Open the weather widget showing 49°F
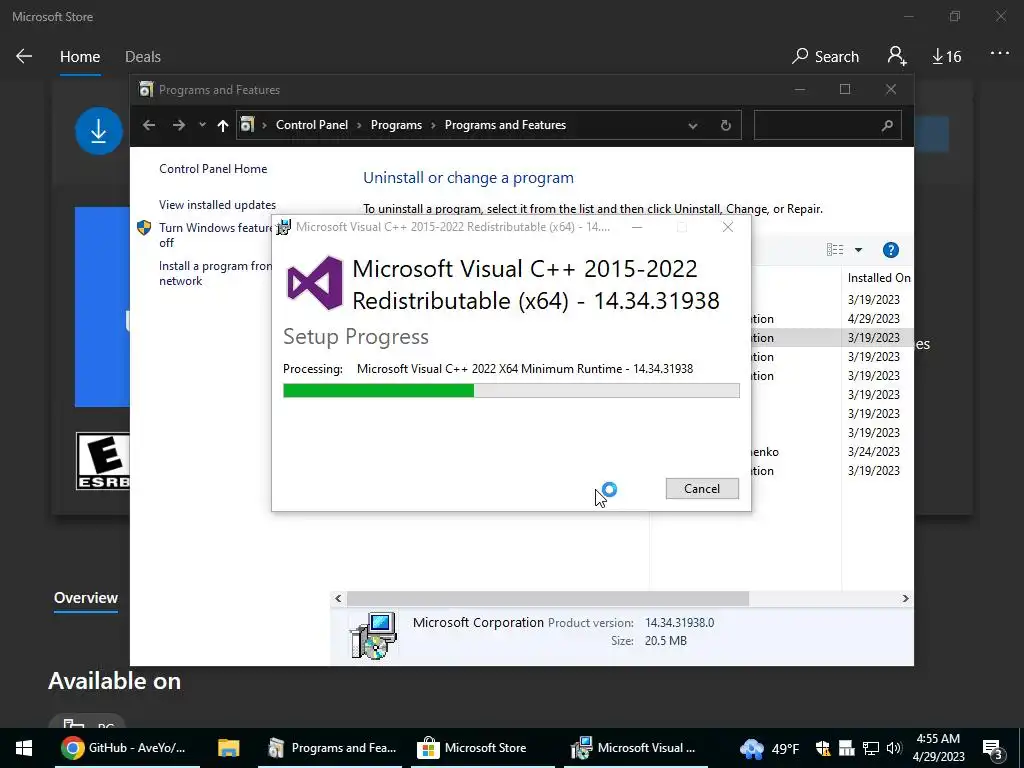Screen dimensions: 1024x768 [769, 748]
